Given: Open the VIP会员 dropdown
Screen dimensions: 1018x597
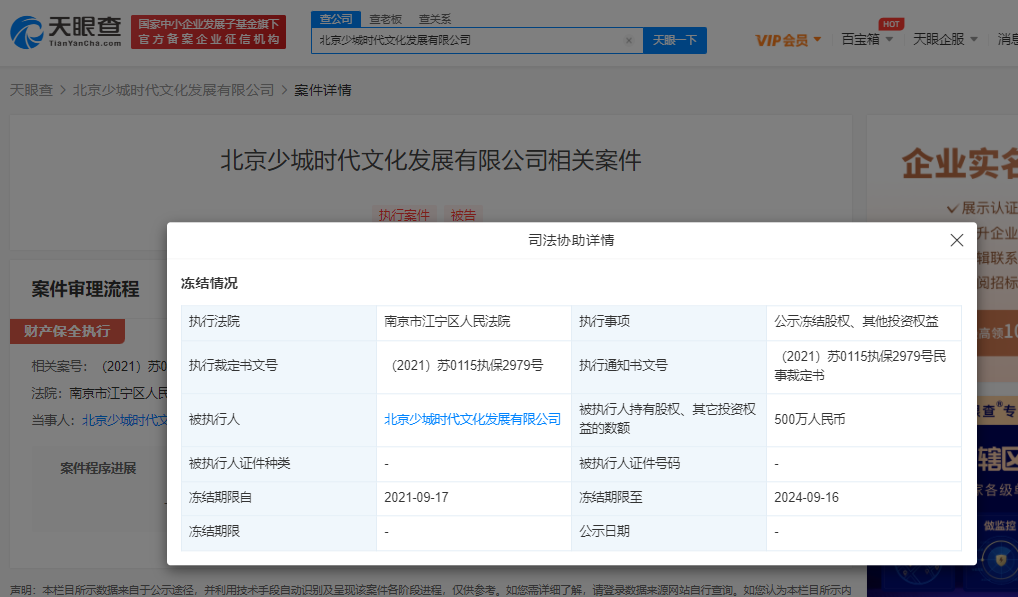Looking at the screenshot, I should click(788, 40).
